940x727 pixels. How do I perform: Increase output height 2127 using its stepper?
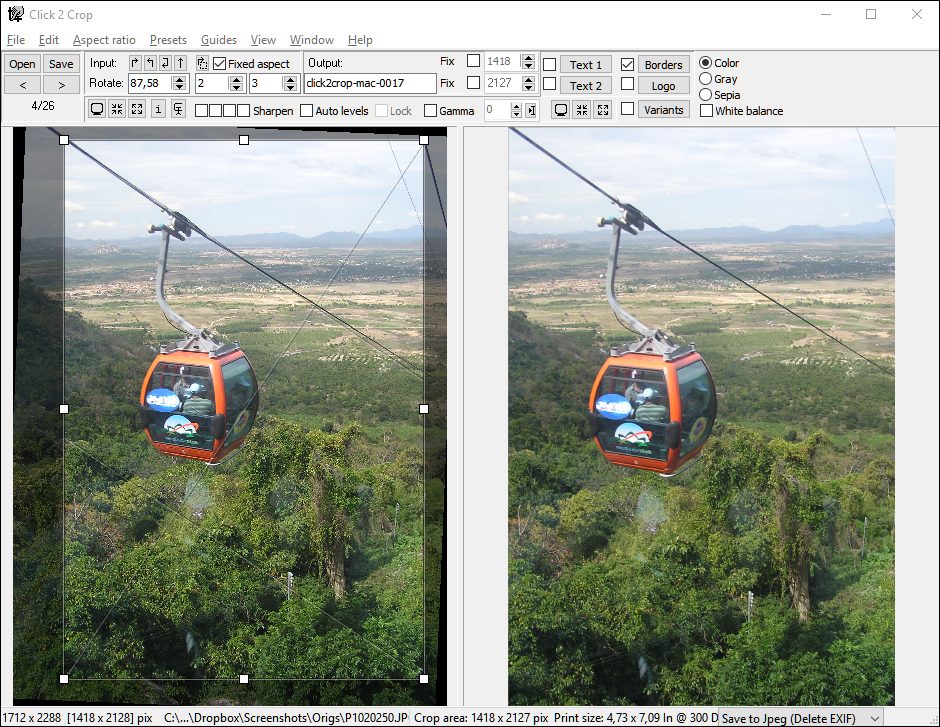click(x=528, y=79)
